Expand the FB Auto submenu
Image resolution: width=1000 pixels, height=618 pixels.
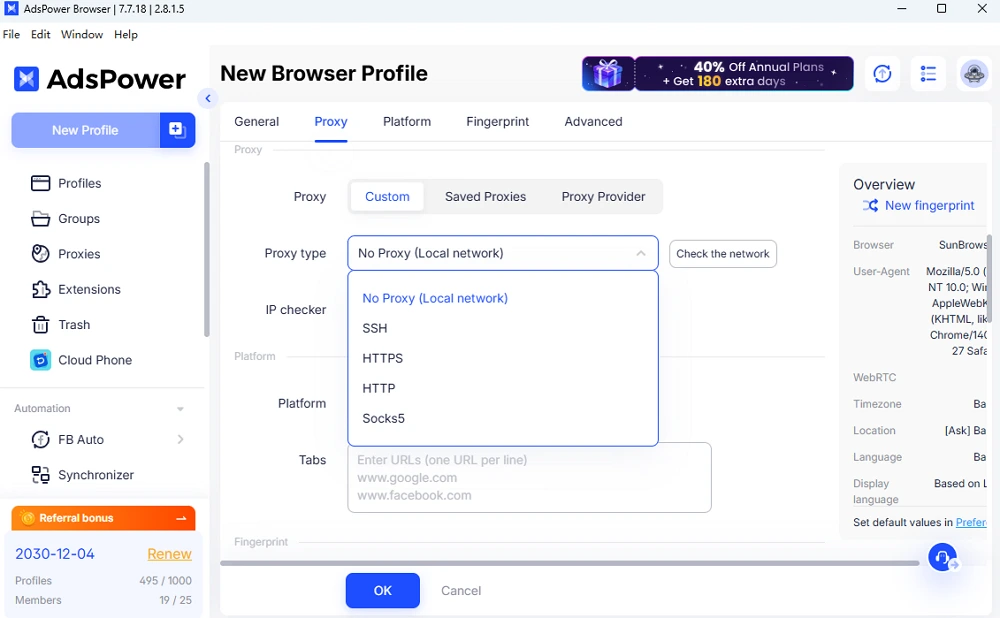click(x=180, y=440)
